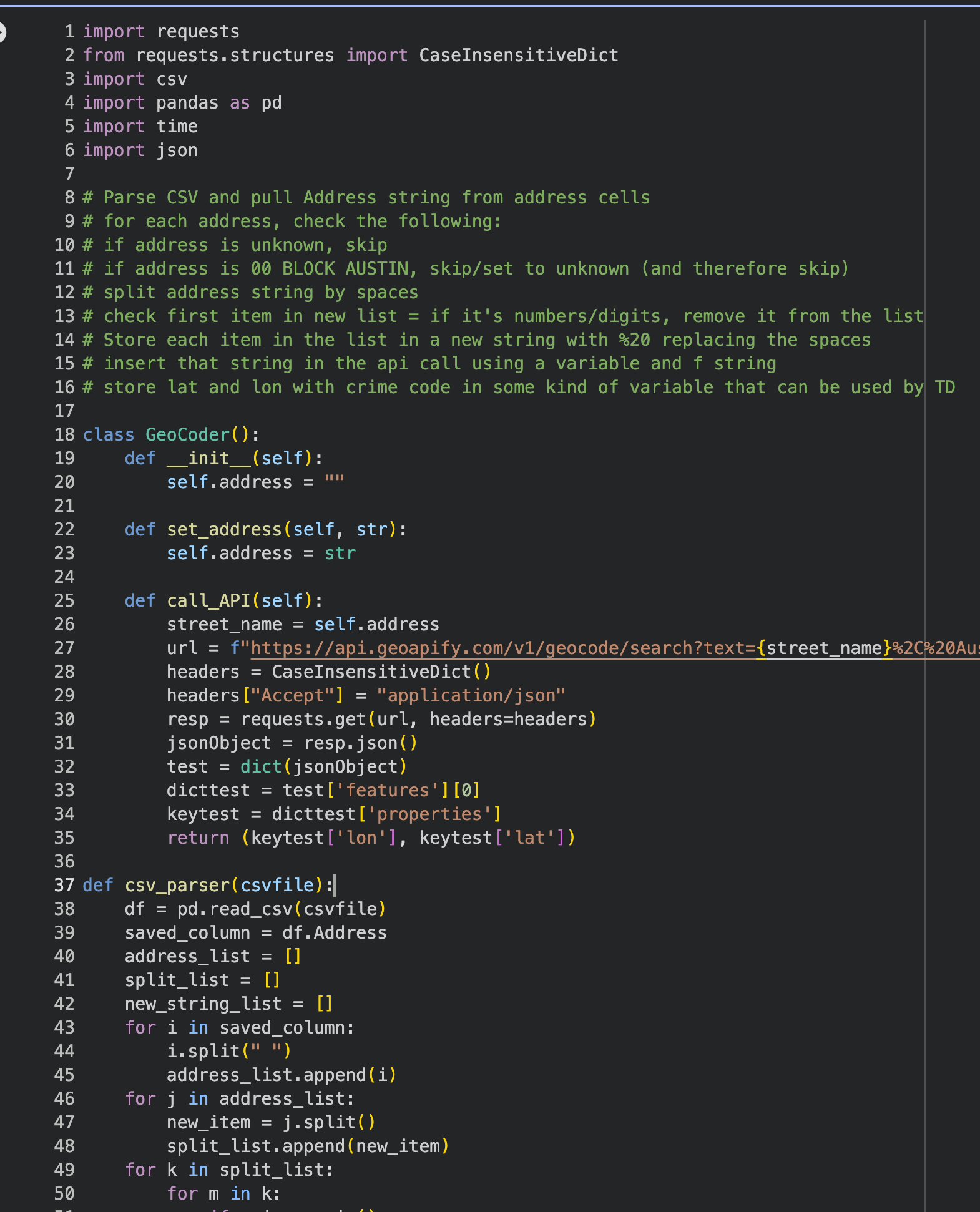Click 'for j in address_list:' loop line
The width and height of the screenshot is (980, 1212).
click(240, 1099)
